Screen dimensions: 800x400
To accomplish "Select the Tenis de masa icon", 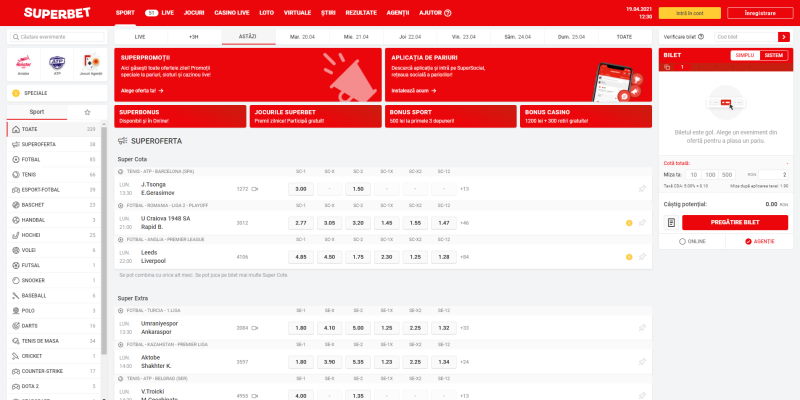I will (x=16, y=341).
